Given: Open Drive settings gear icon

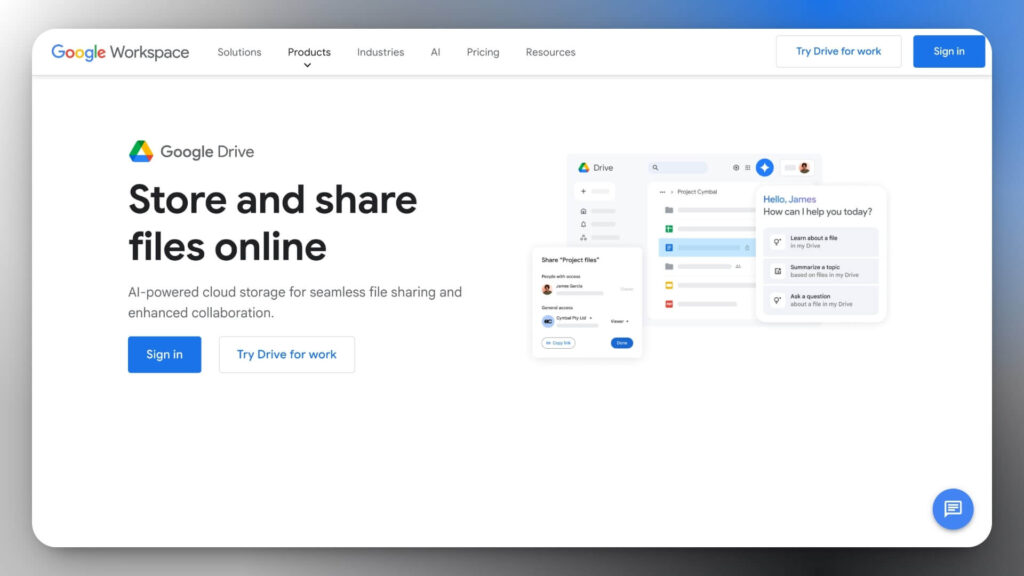Looking at the screenshot, I should click(734, 166).
